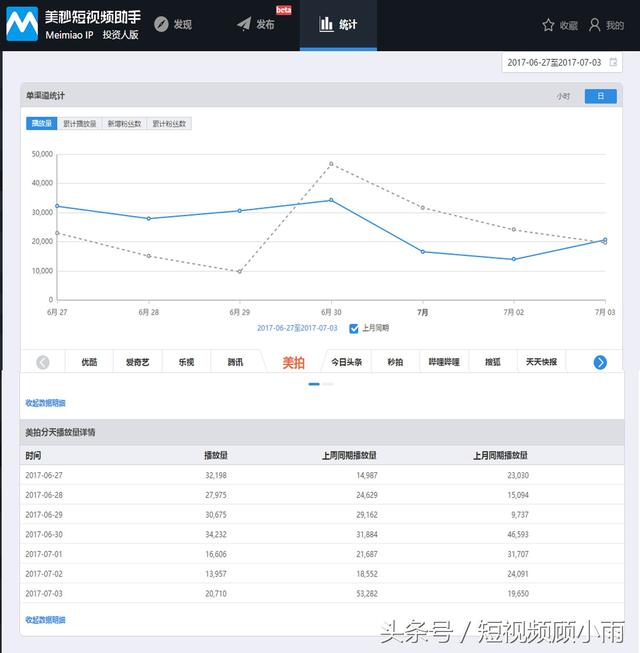Switch chart granularity to 小时

tap(564, 96)
